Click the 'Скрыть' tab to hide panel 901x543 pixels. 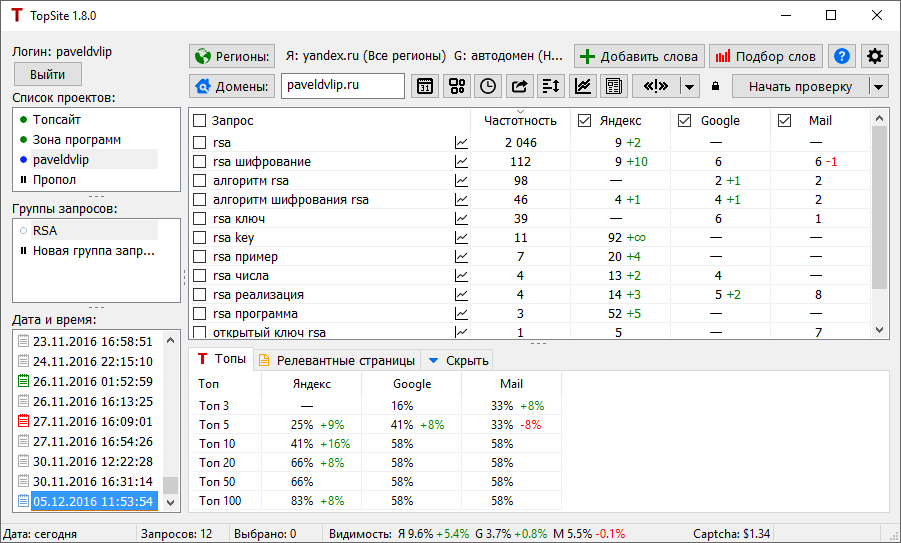click(458, 360)
